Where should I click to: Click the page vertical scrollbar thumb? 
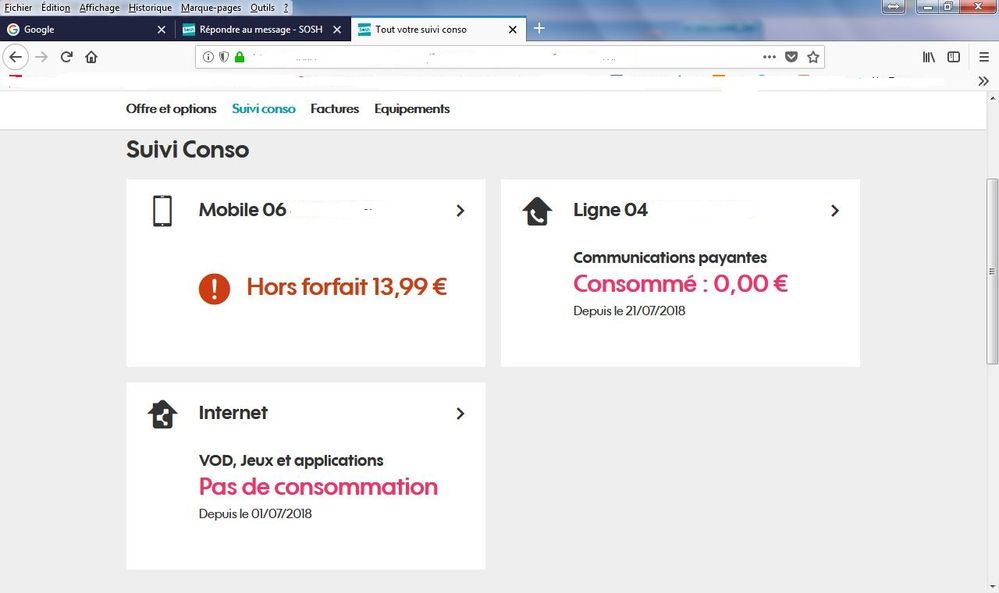(992, 270)
